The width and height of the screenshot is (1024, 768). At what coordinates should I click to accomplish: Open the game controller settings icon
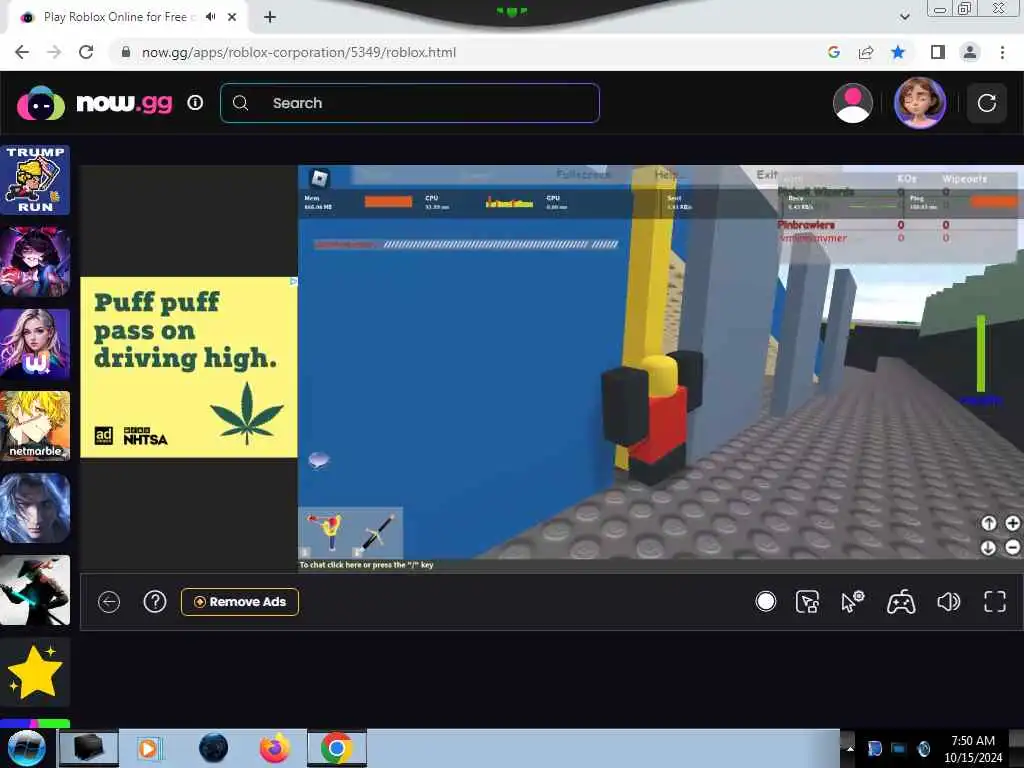(901, 601)
